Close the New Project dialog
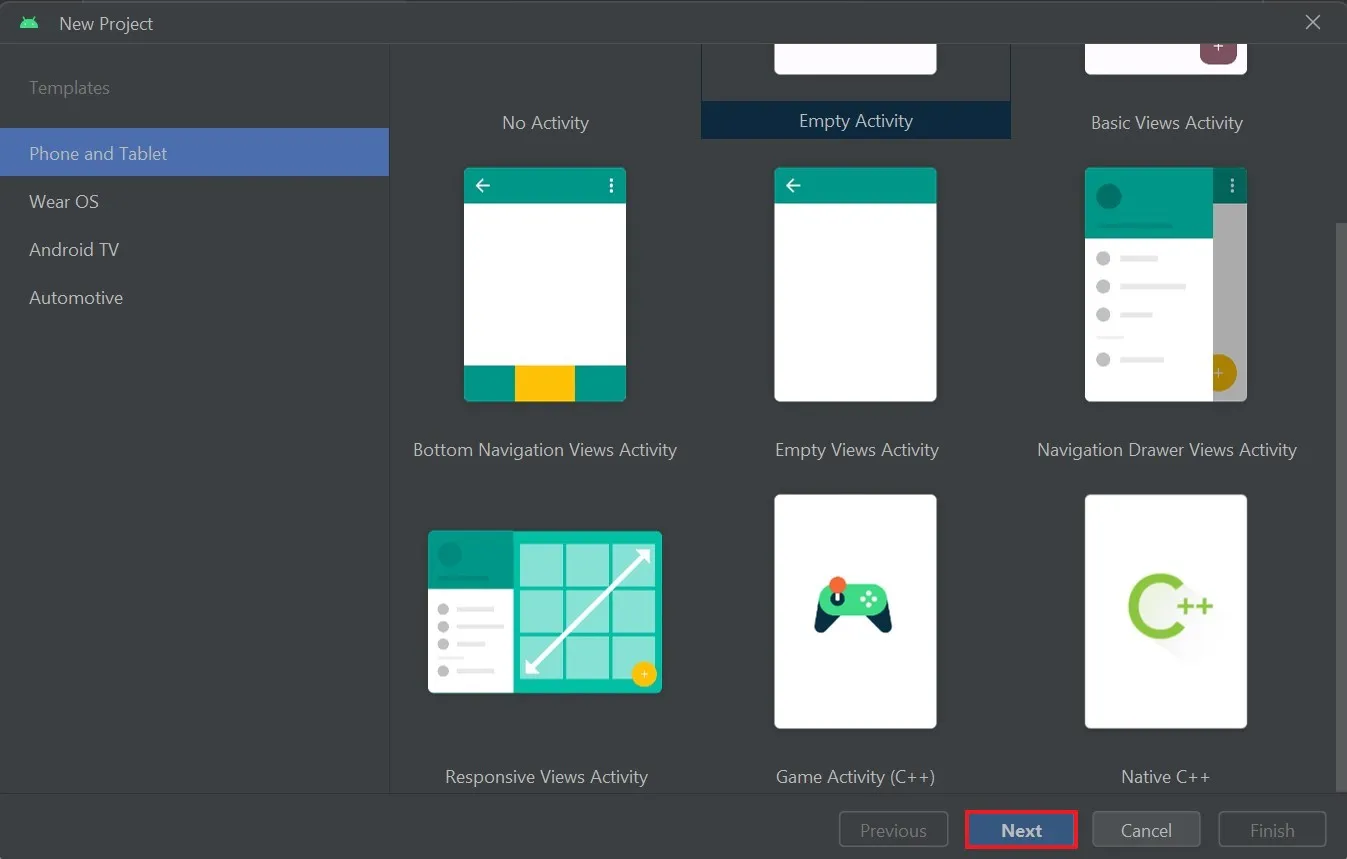 point(1313,22)
